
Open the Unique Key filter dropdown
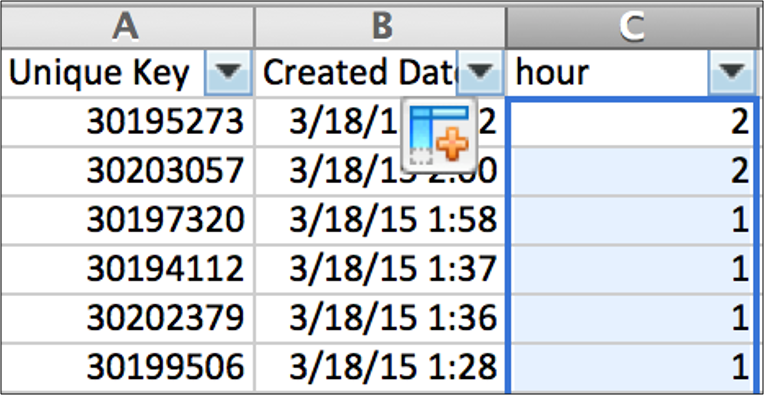[228, 72]
